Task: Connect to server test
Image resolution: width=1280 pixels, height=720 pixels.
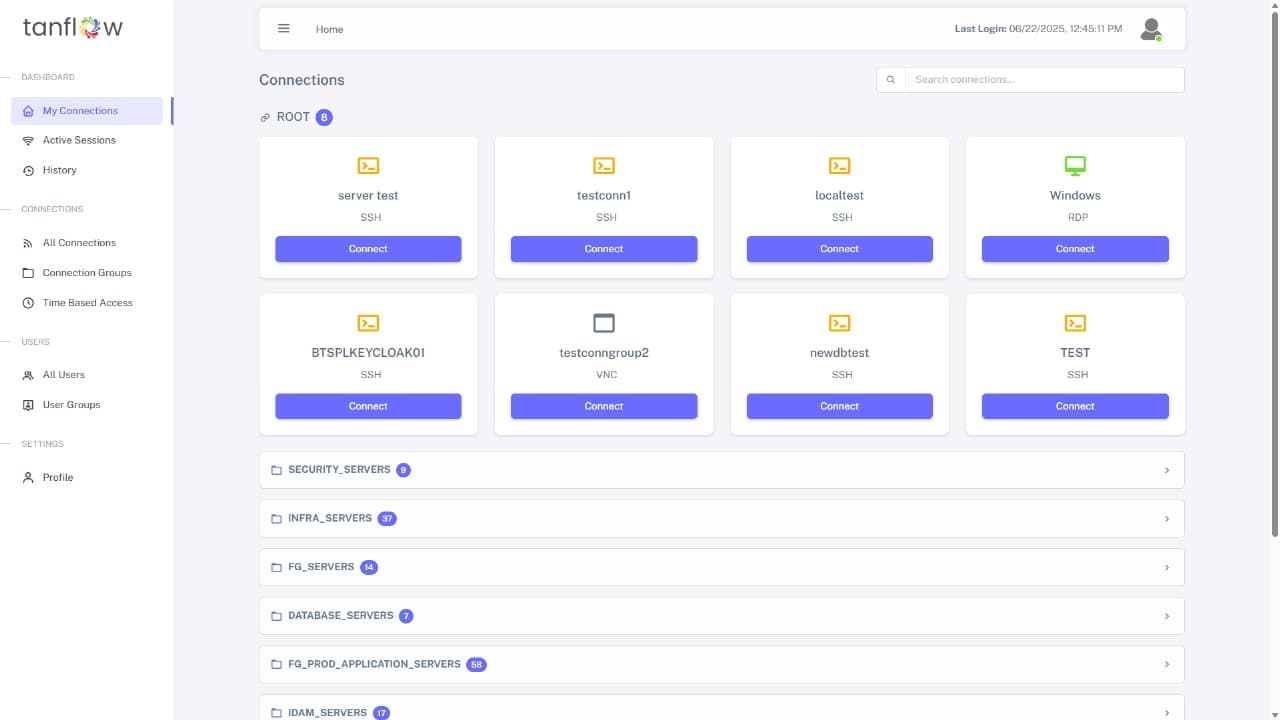Action: coord(368,249)
